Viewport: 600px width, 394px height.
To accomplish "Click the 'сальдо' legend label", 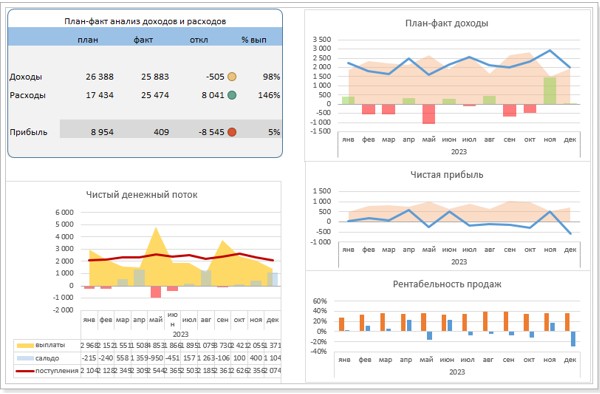I will coord(47,358).
